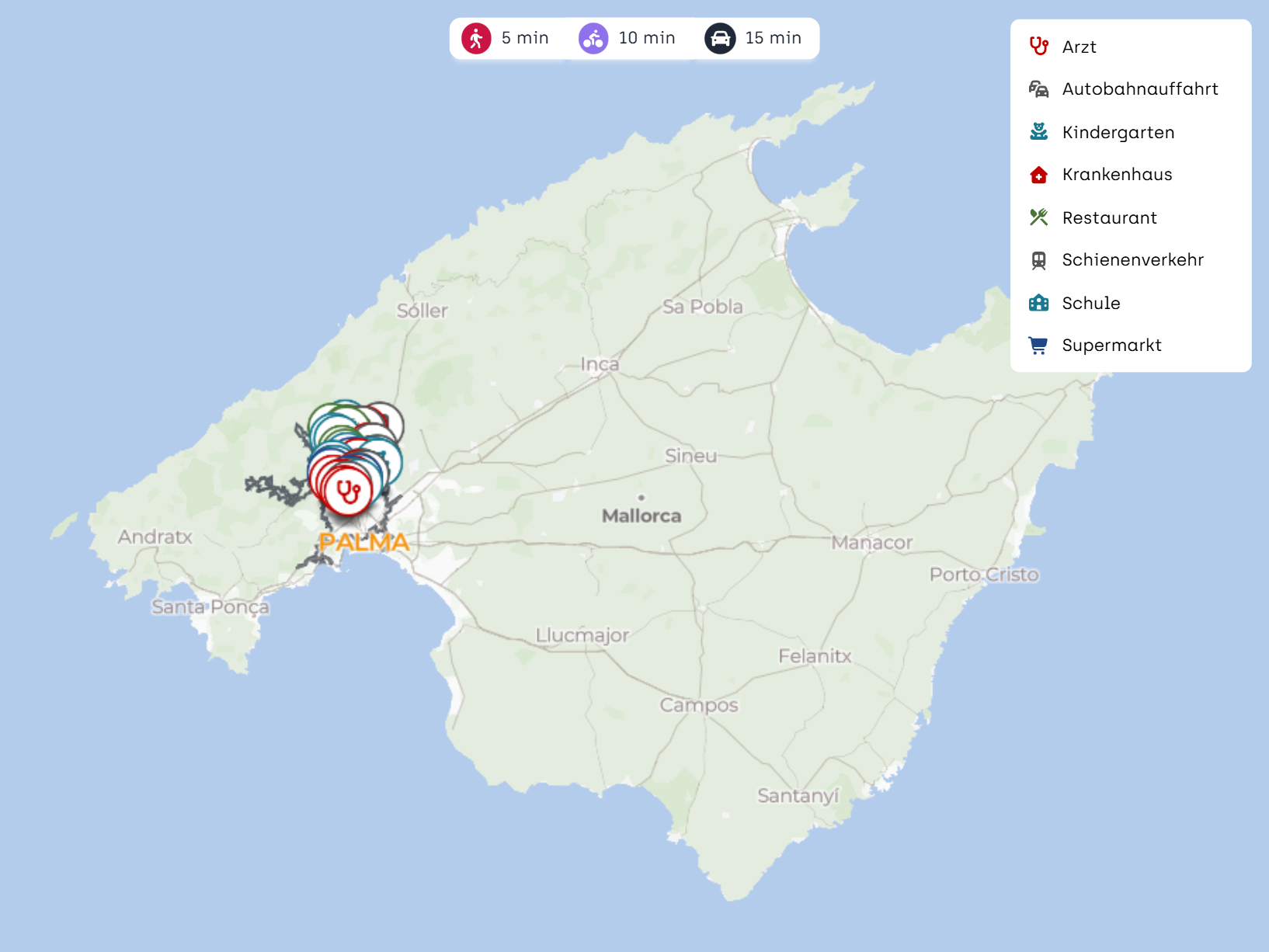Click the red Krankenhaus house icon
This screenshot has width=1269, height=952.
(x=1038, y=175)
